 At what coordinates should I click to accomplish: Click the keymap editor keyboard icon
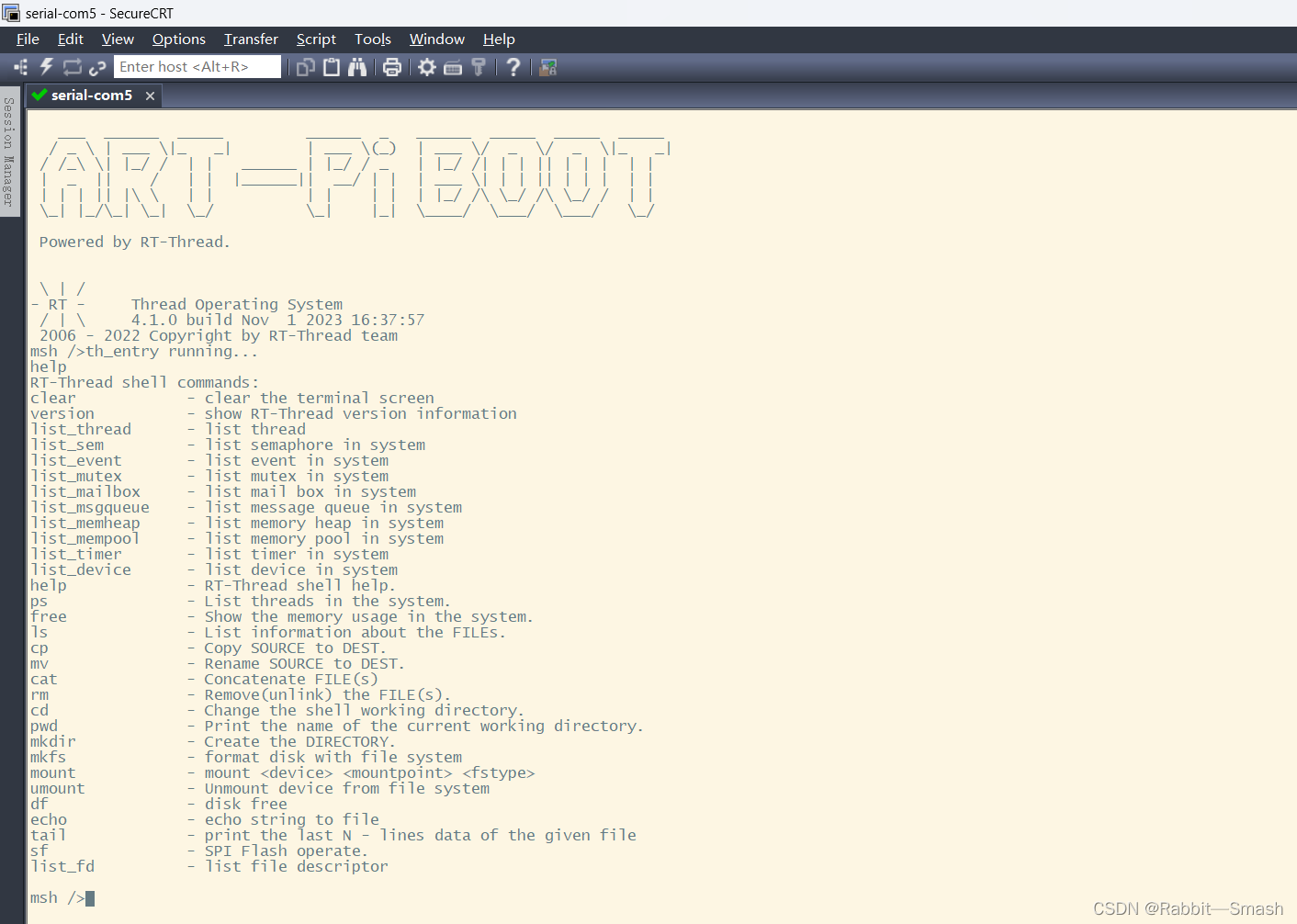tap(453, 67)
